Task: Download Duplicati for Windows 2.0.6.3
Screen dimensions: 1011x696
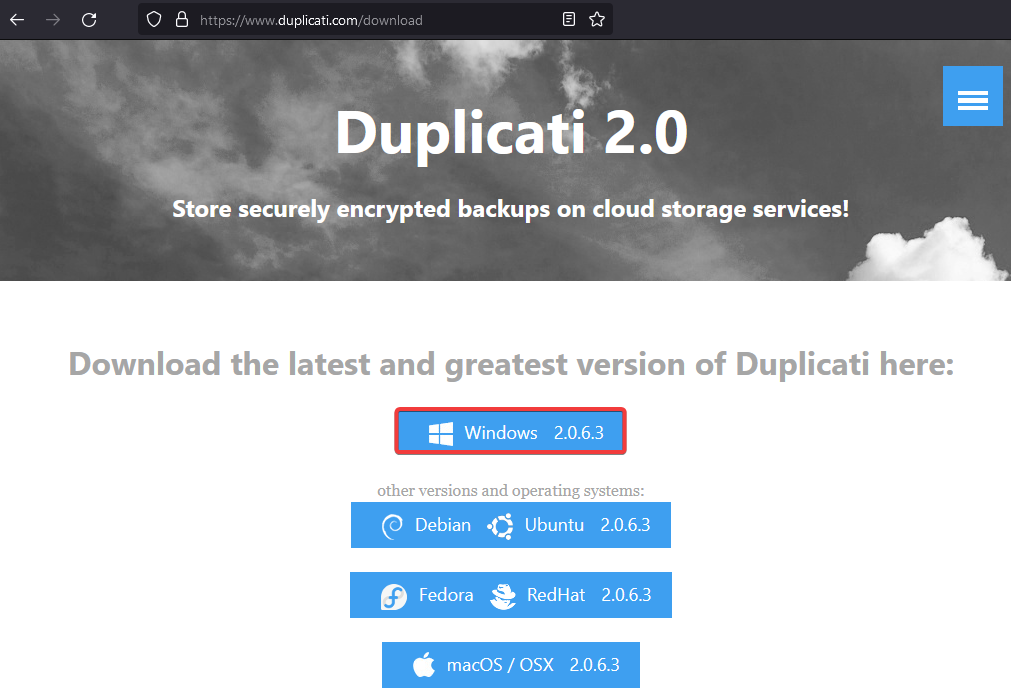Action: [x=511, y=432]
